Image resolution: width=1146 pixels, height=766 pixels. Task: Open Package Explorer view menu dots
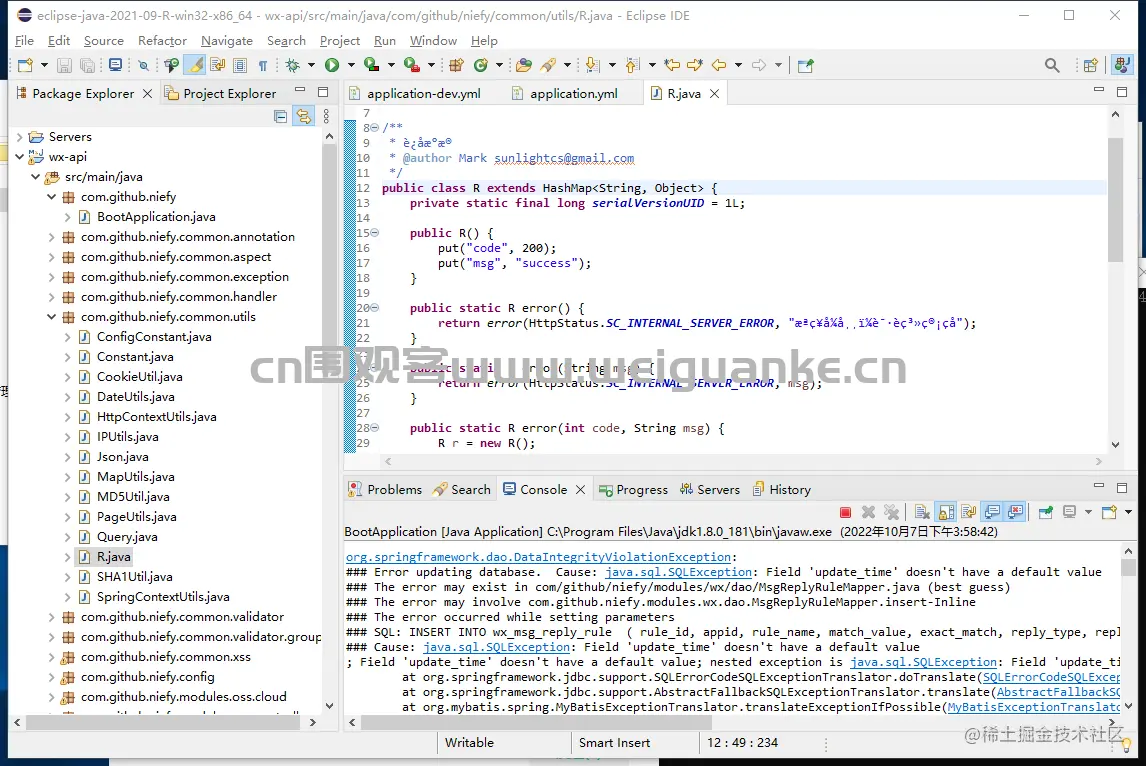pyautogui.click(x=326, y=116)
